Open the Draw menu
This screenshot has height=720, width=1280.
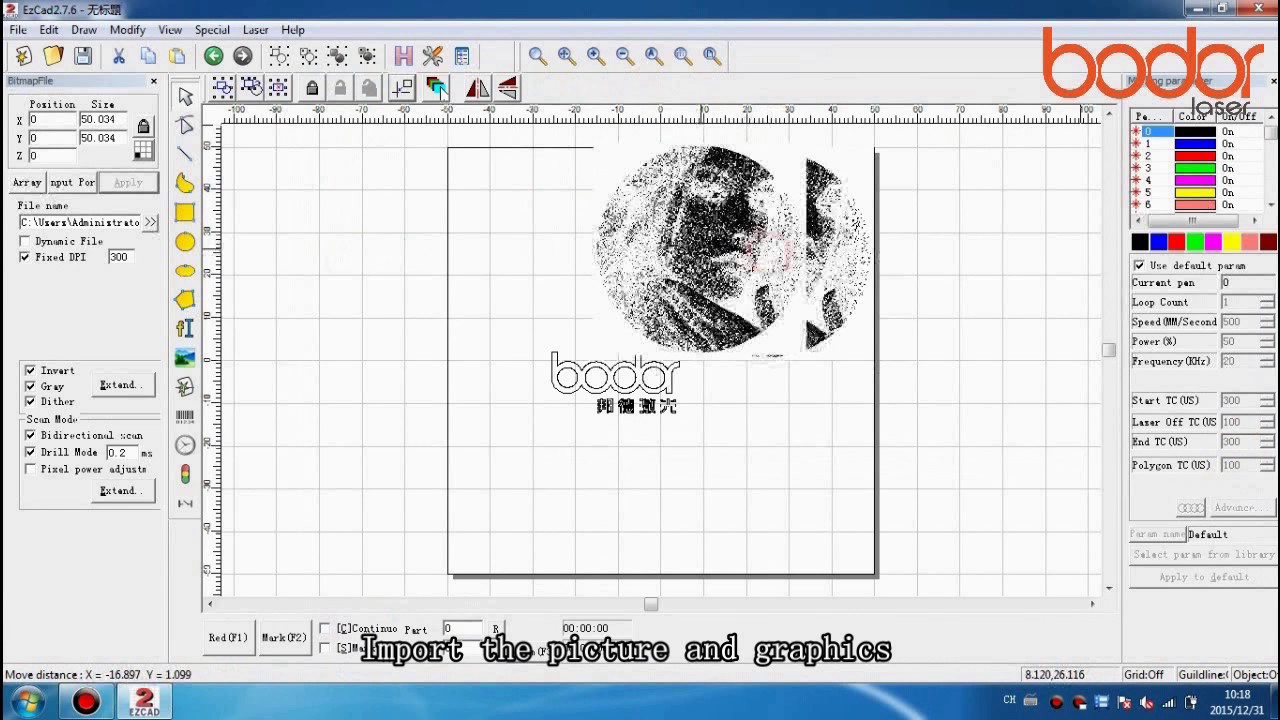[x=84, y=30]
